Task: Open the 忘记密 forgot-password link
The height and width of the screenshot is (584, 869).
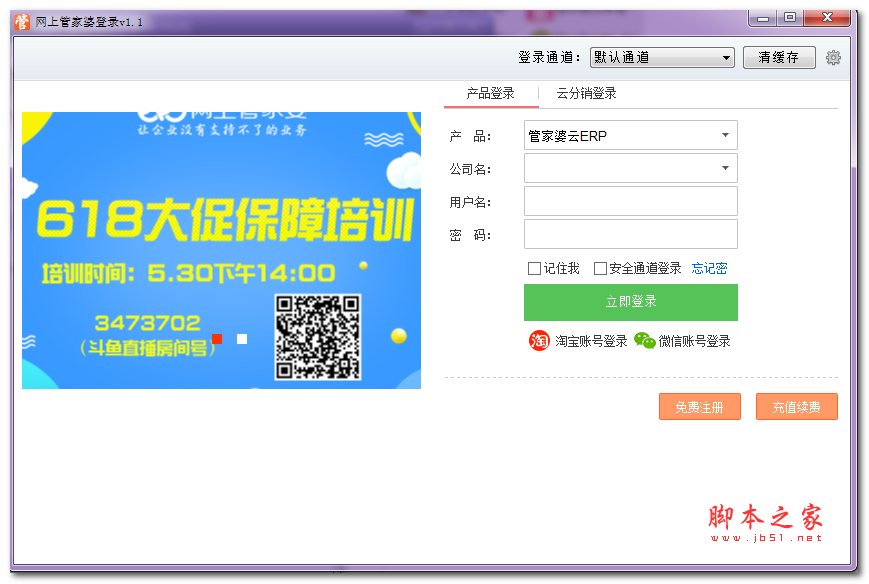Action: 709,269
